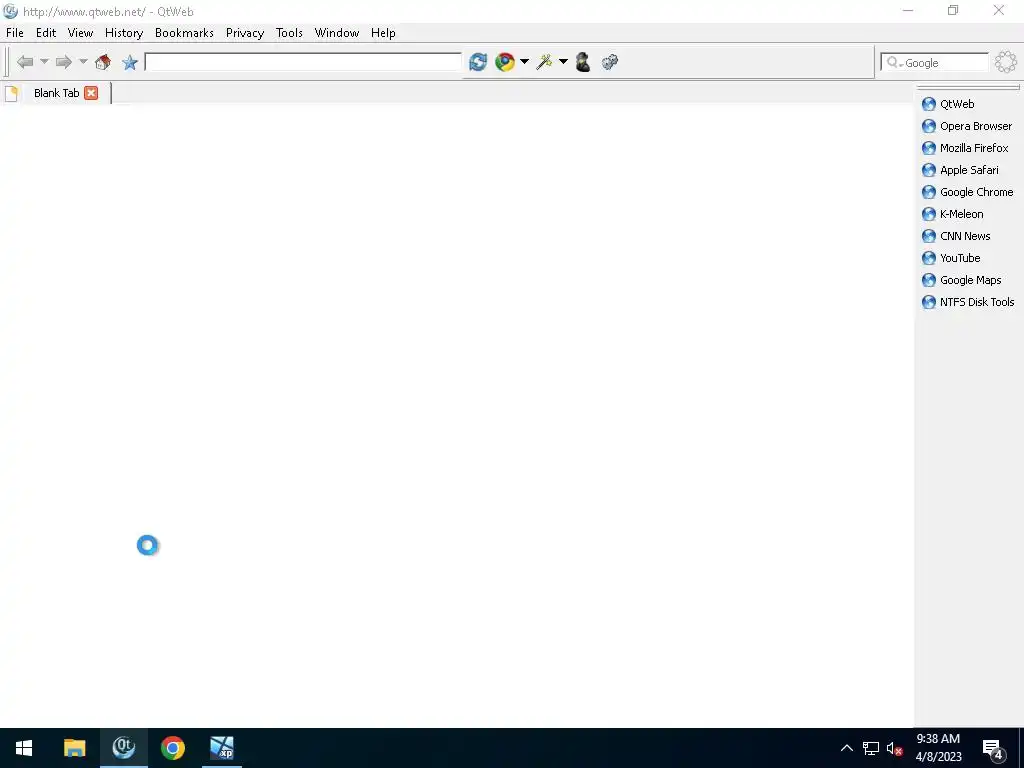Toggle private browsing spy icon
1024x768 pixels.
click(x=583, y=62)
